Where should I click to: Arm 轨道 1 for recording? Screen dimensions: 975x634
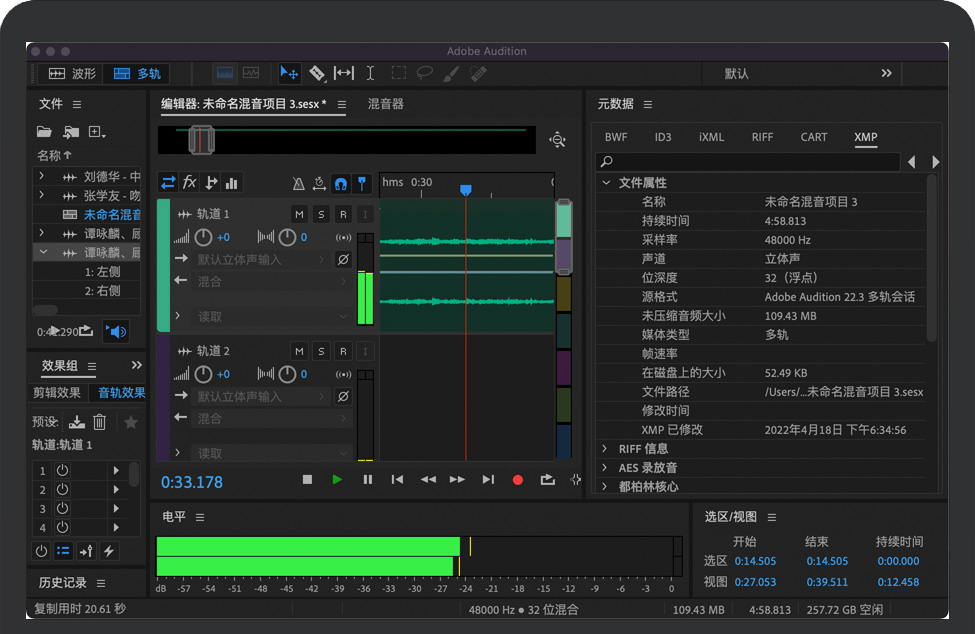point(343,214)
